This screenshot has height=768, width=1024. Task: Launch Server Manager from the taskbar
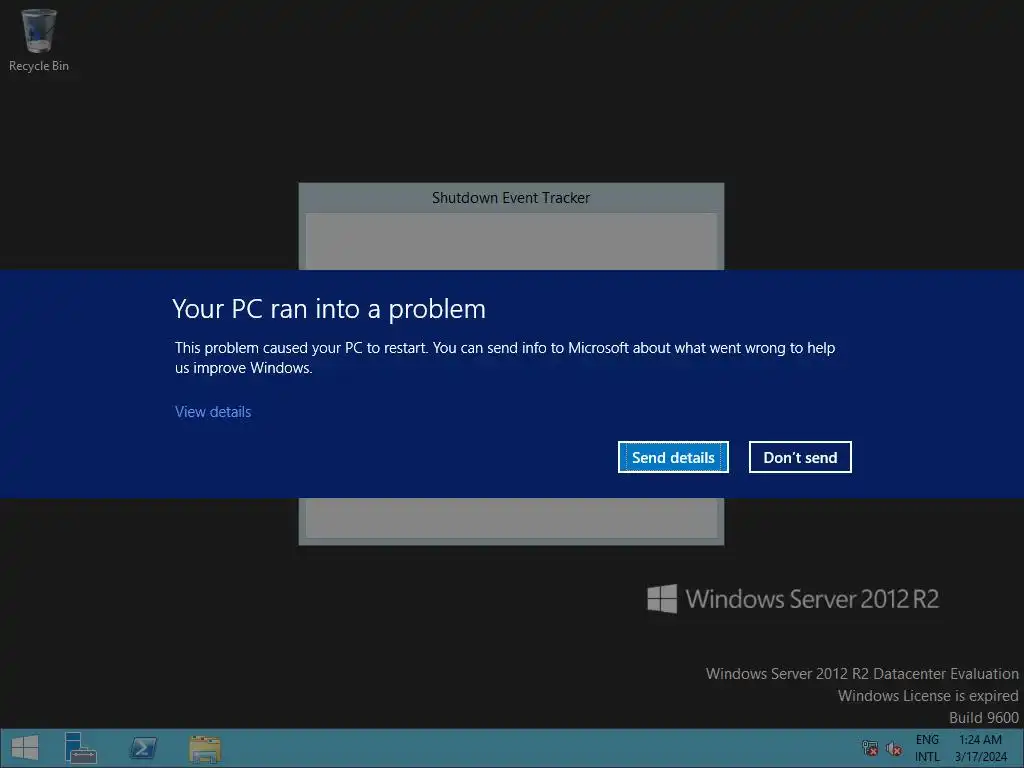point(80,748)
